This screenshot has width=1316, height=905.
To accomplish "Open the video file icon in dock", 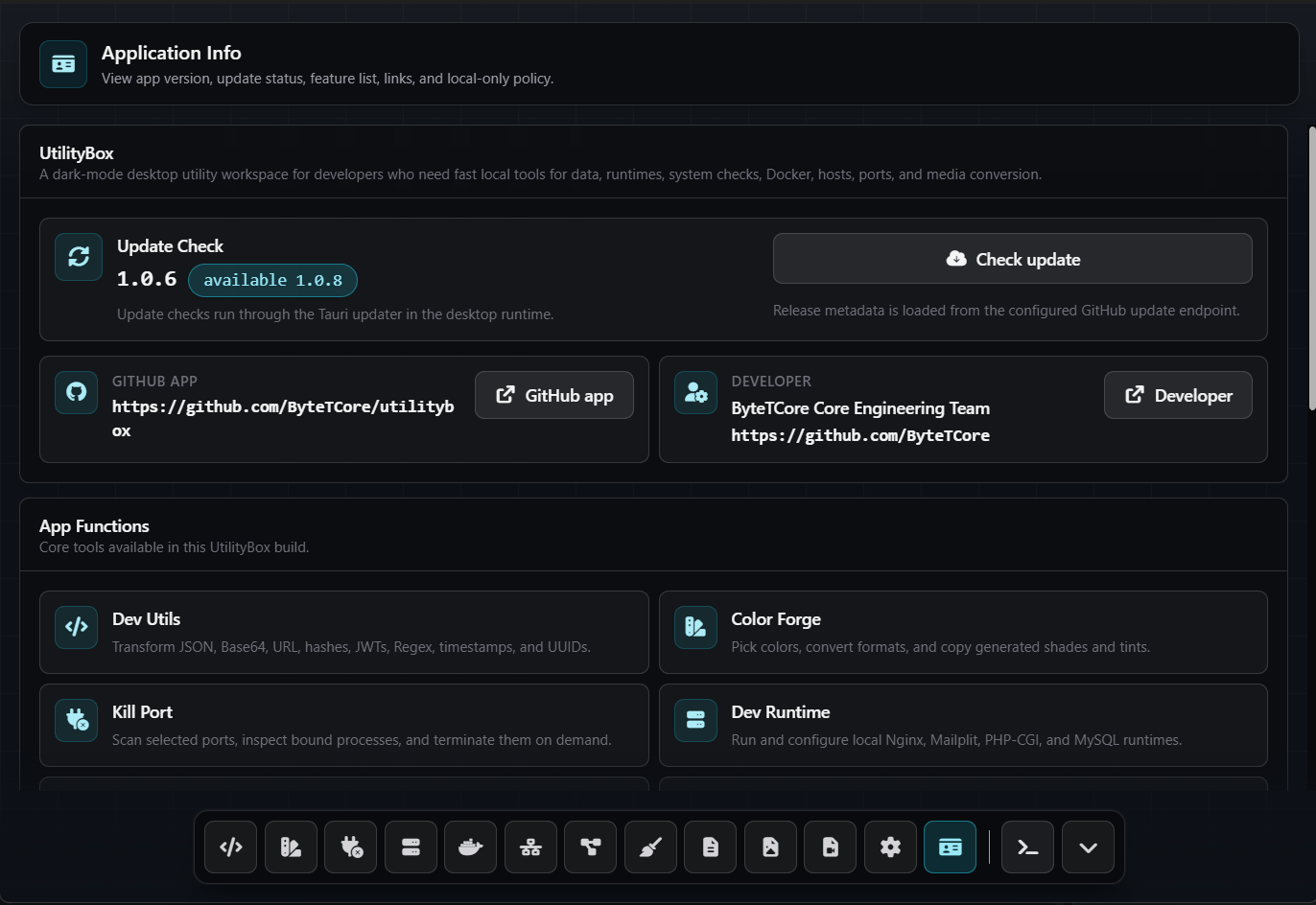I will (x=831, y=847).
